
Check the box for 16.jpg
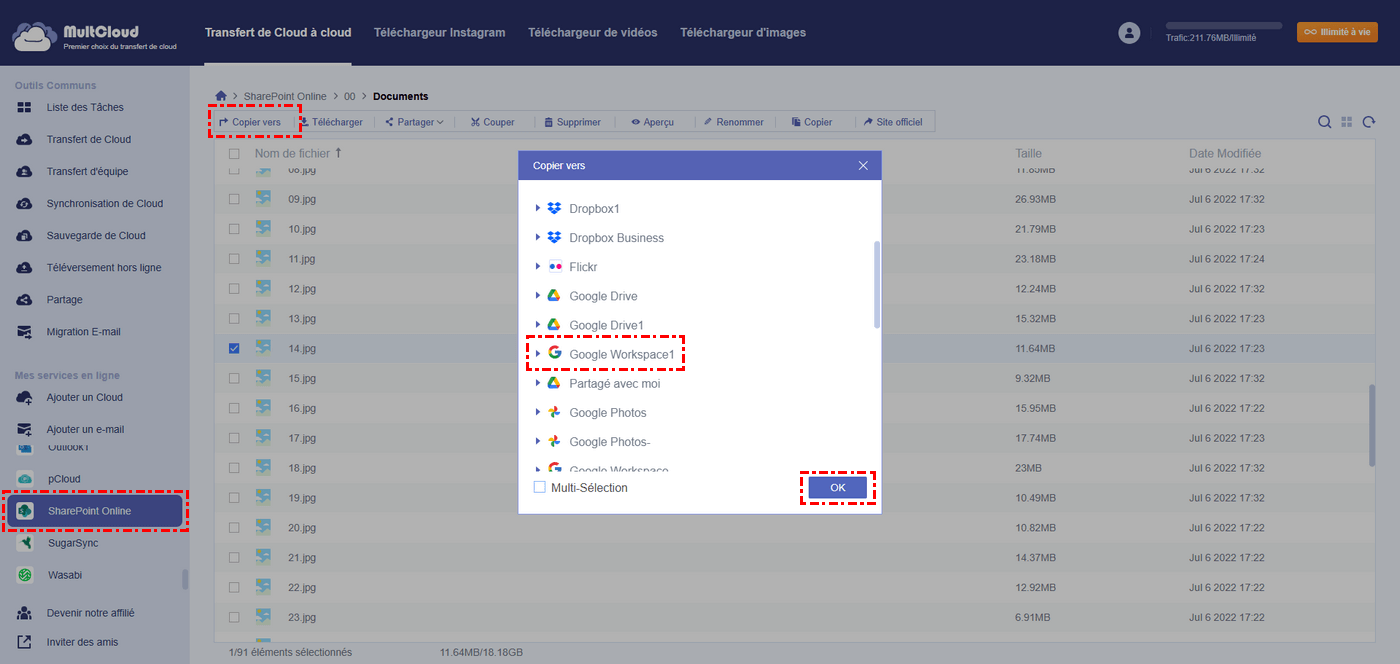(x=234, y=408)
